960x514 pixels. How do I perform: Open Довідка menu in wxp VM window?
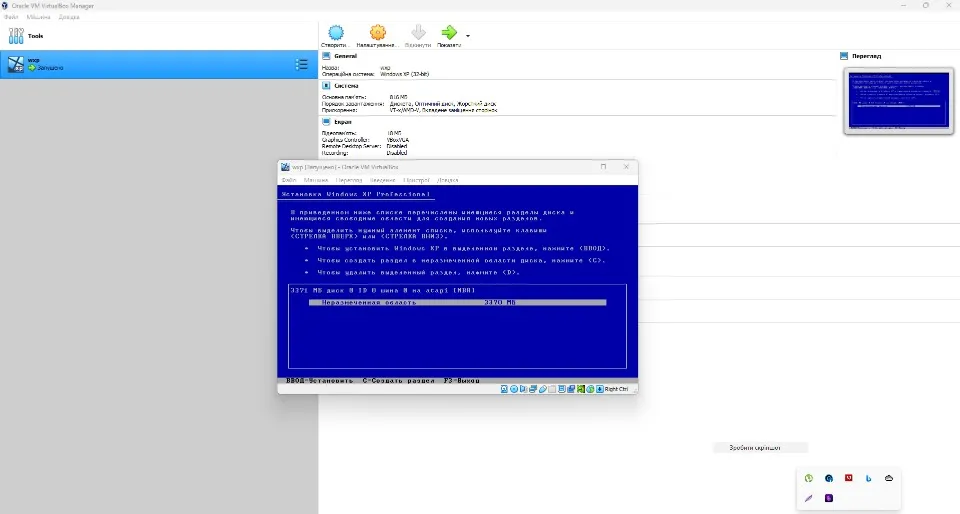448,180
